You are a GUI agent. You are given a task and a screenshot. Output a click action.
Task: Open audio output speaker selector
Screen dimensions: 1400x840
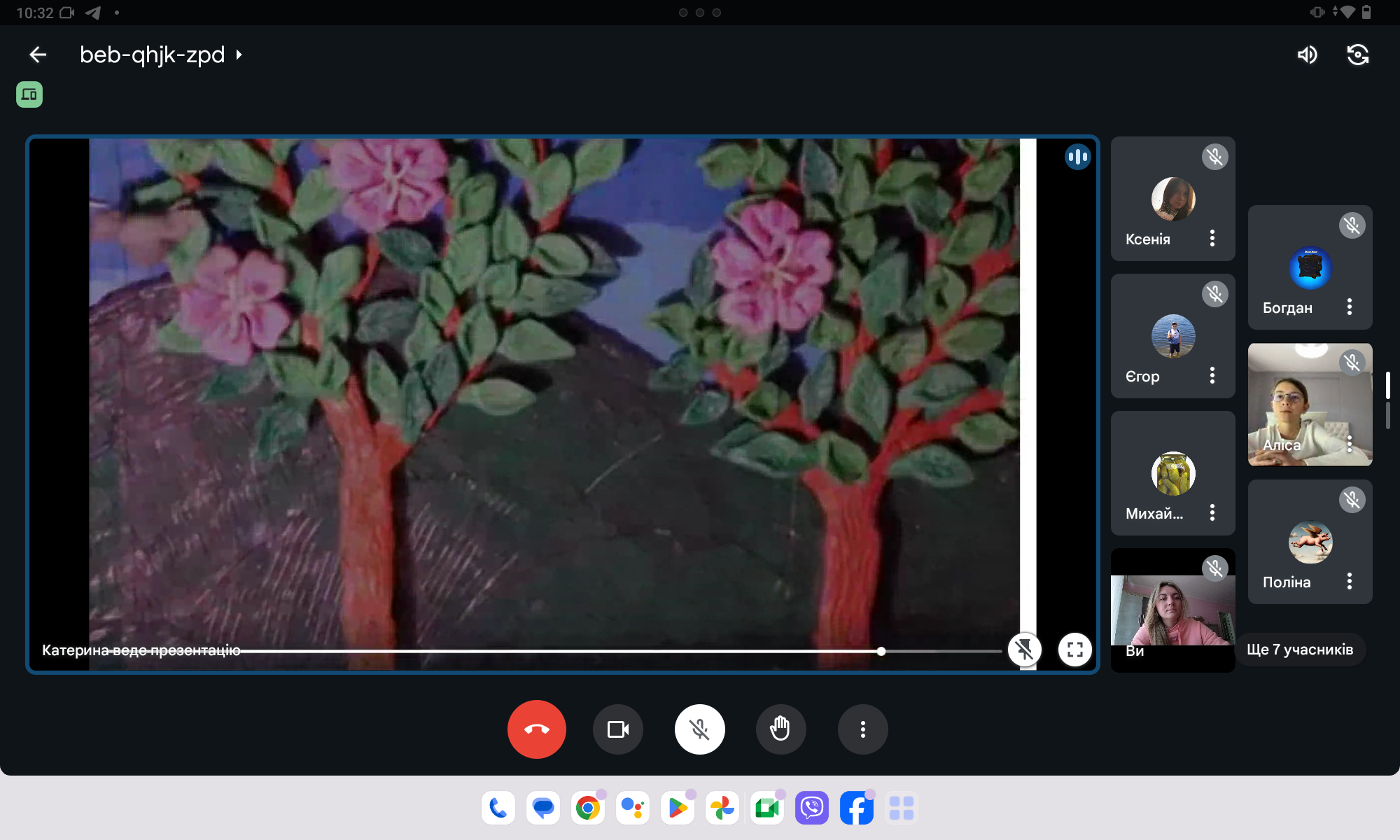(x=1307, y=55)
